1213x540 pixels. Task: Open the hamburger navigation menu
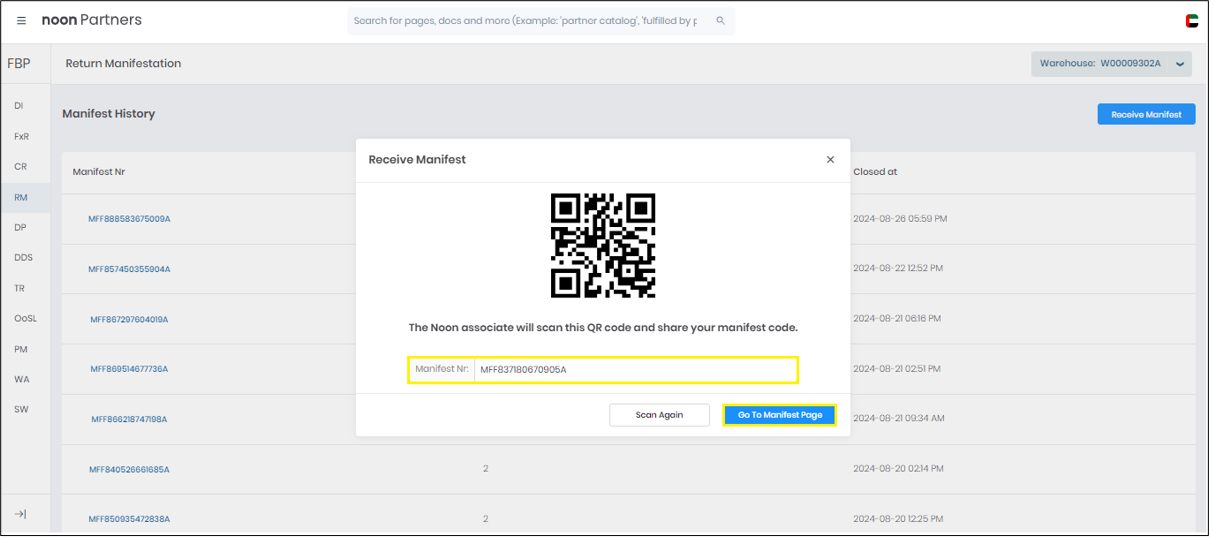pyautogui.click(x=21, y=20)
